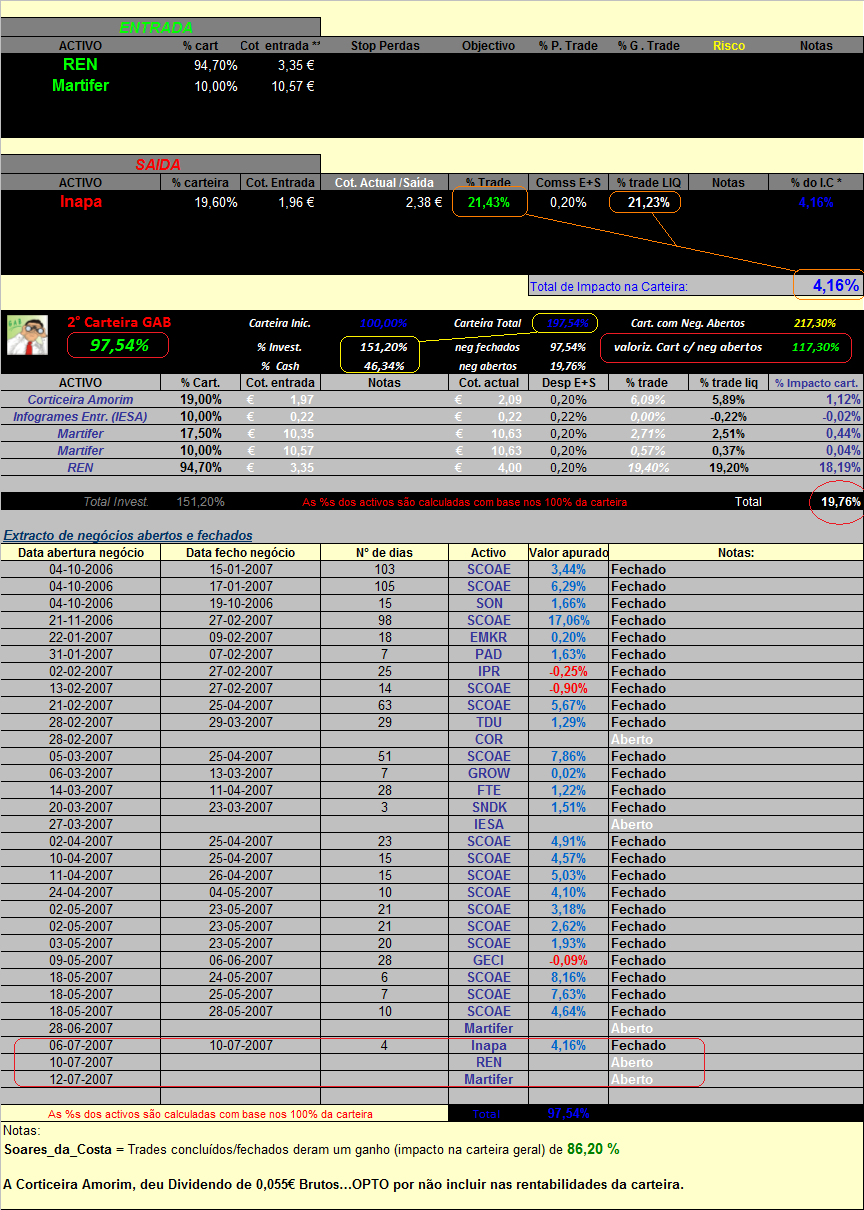Viewport: 864px width, 1210px height.
Task: Click the Stop Perdas column header
Action: click(385, 46)
